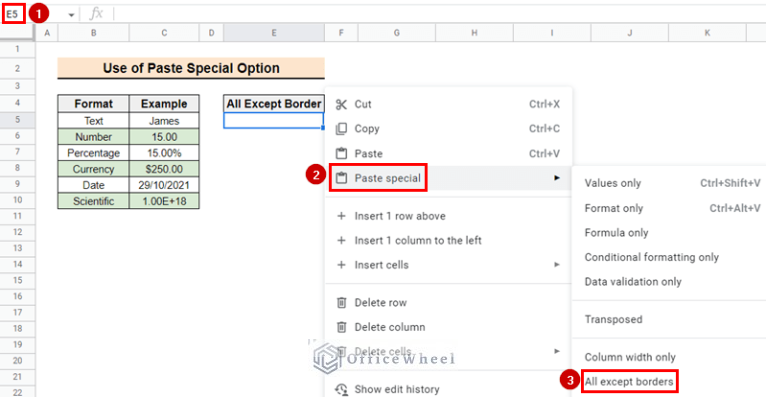Click the Show edit history clock icon
This screenshot has height=397, width=766.
point(341,389)
